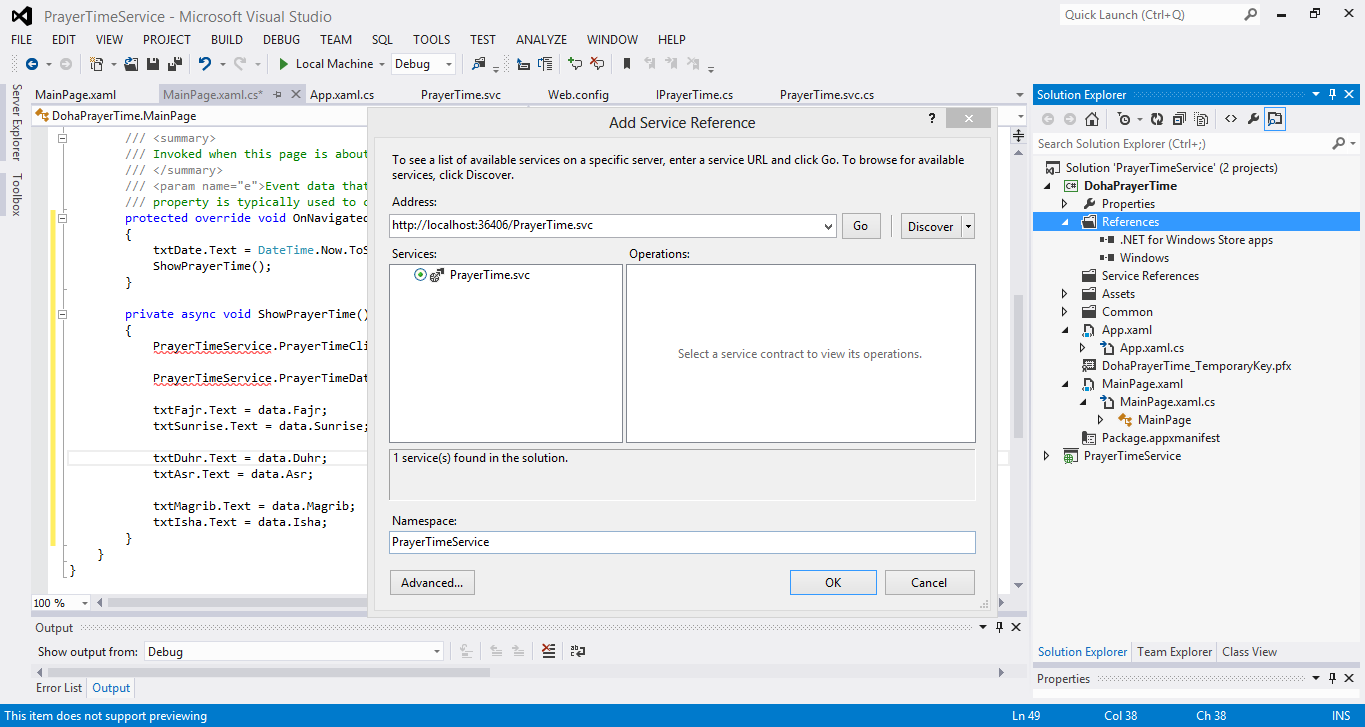Open the DEBUG menu
This screenshot has height=727, width=1365.
(x=282, y=40)
